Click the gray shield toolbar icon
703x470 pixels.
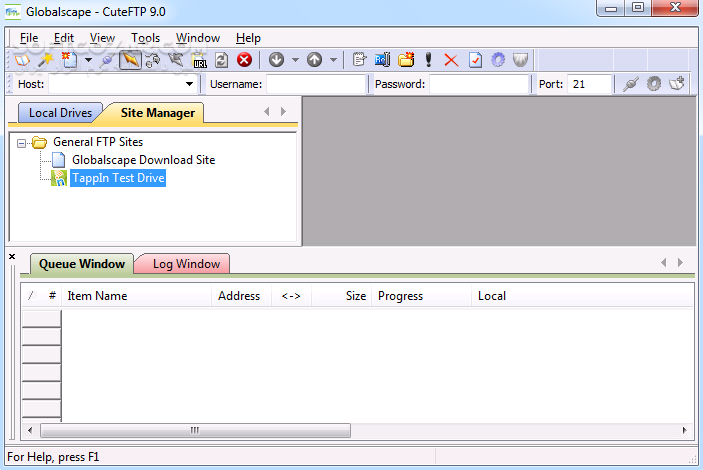tap(521, 60)
